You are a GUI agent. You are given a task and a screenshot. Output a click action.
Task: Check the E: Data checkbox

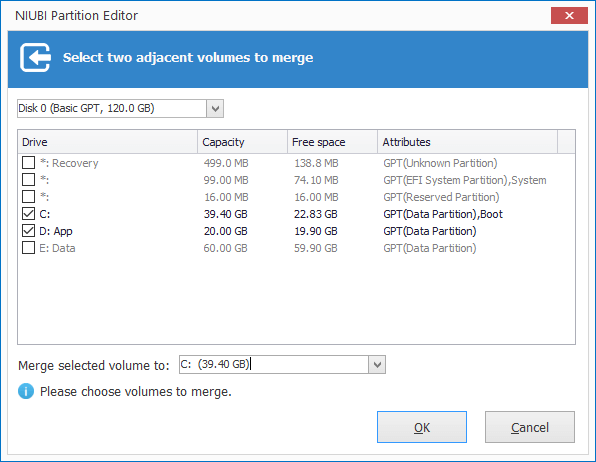(x=29, y=248)
